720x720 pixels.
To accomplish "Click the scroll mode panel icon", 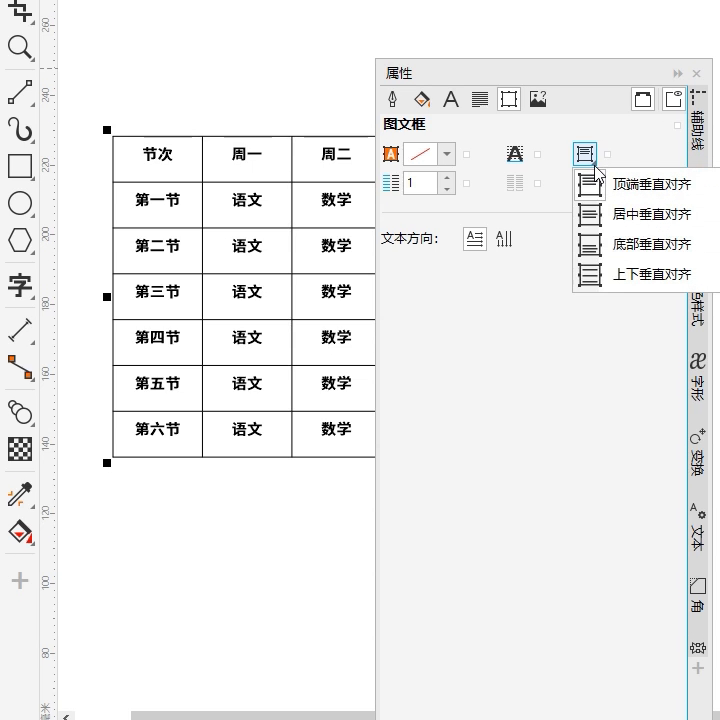I will [x=642, y=99].
